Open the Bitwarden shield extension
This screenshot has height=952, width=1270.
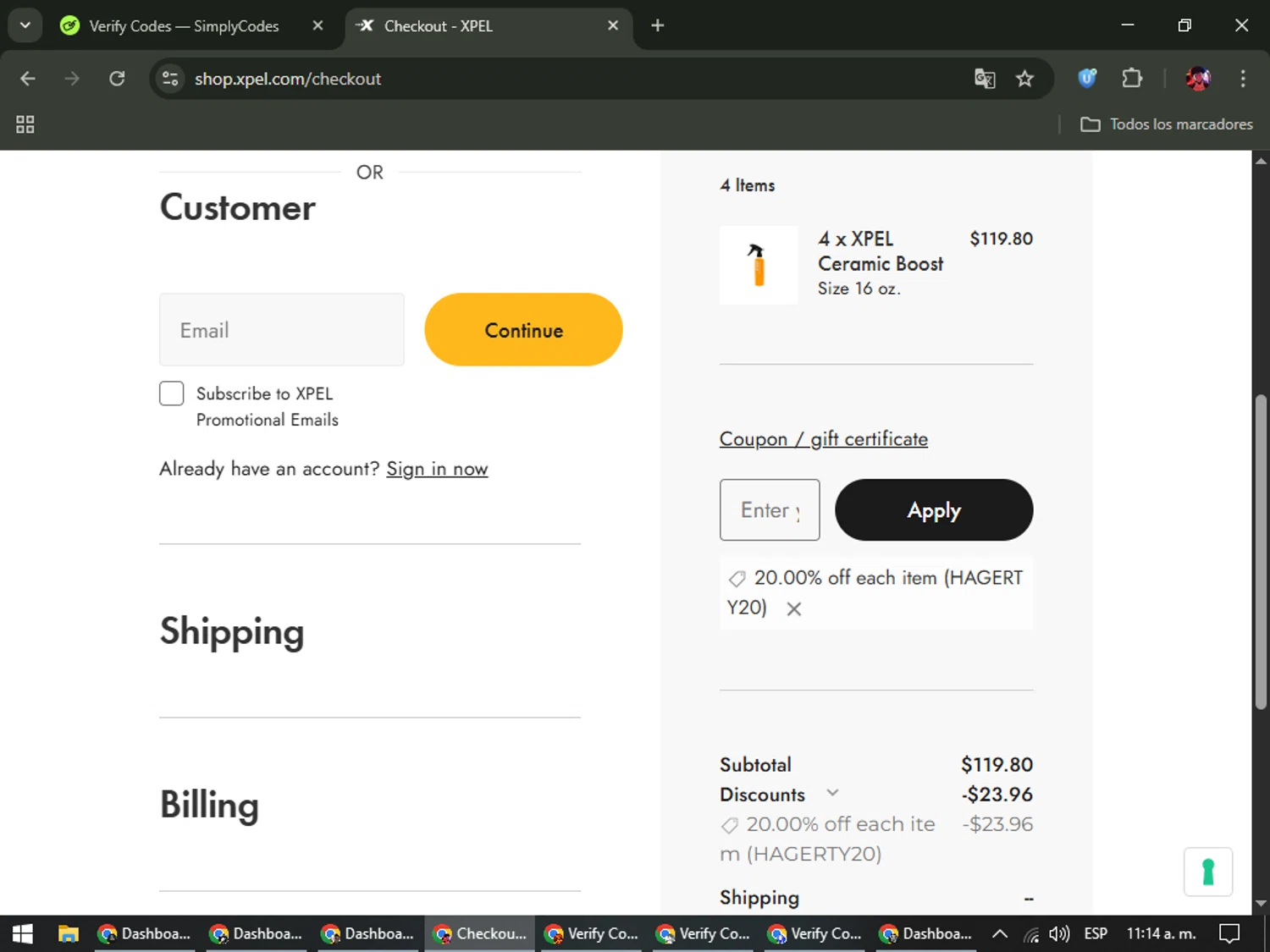pyautogui.click(x=1087, y=79)
